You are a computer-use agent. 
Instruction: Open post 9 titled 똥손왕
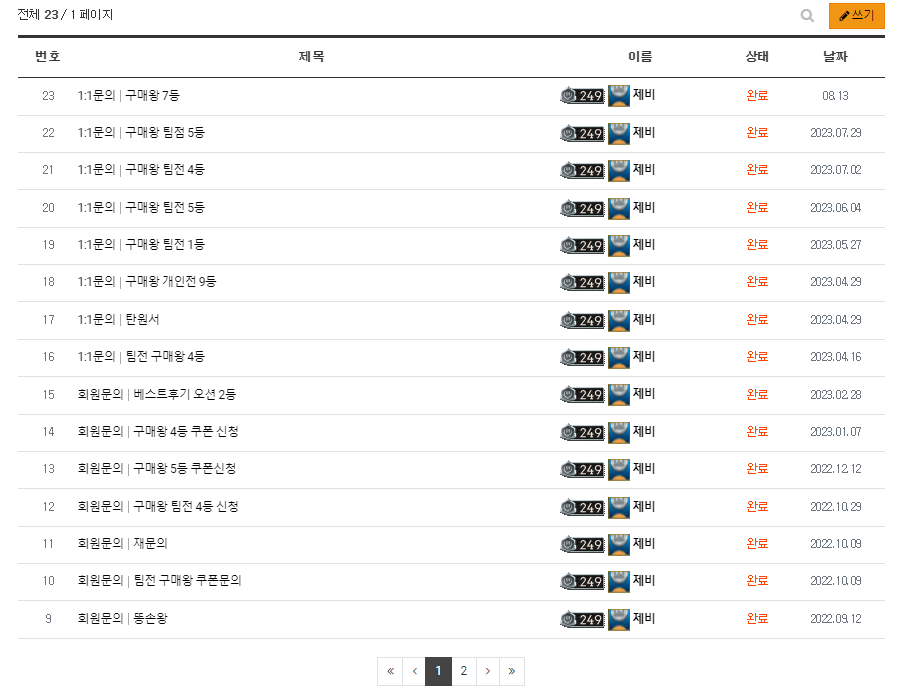tap(150, 618)
